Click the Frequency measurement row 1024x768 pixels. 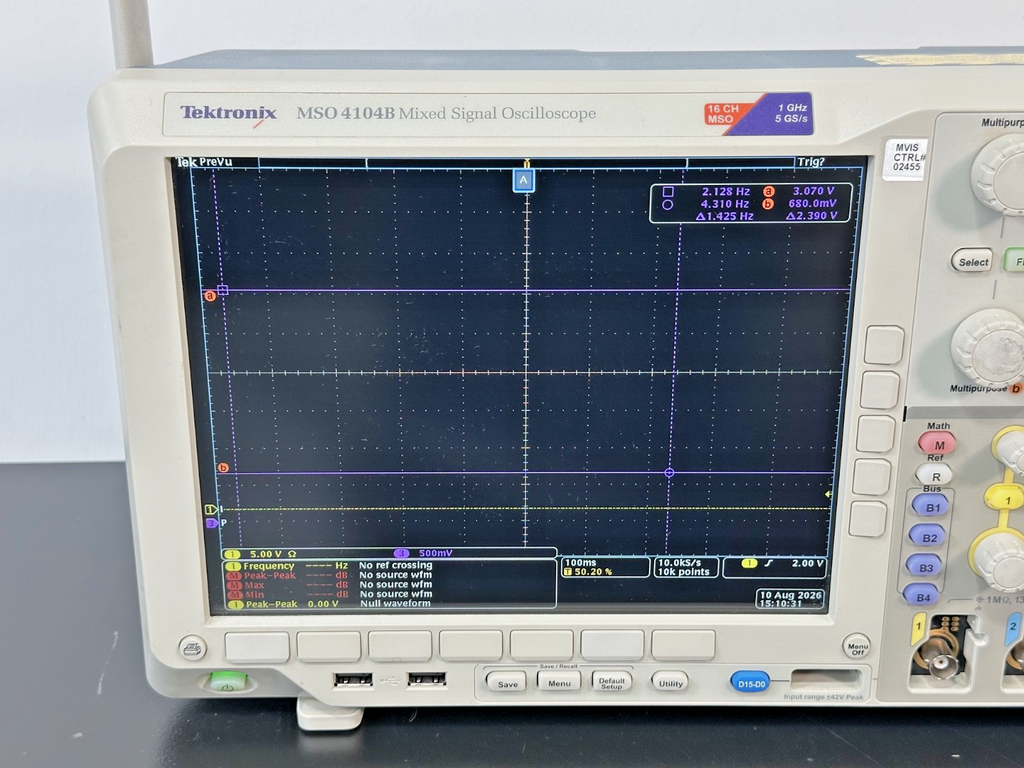[x=330, y=566]
